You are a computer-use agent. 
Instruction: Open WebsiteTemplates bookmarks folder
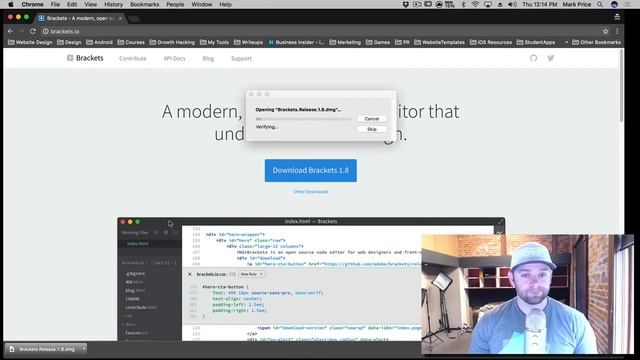(x=439, y=42)
